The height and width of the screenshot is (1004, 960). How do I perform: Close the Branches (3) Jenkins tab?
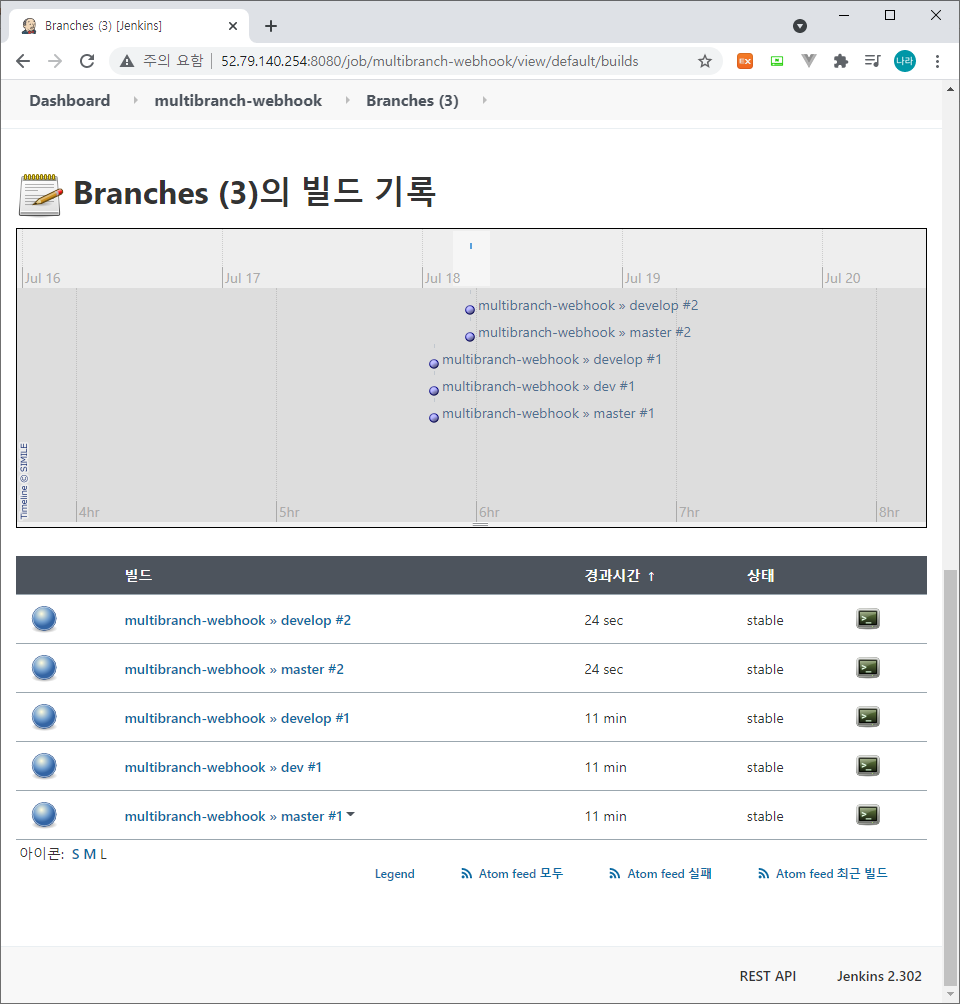(x=232, y=26)
